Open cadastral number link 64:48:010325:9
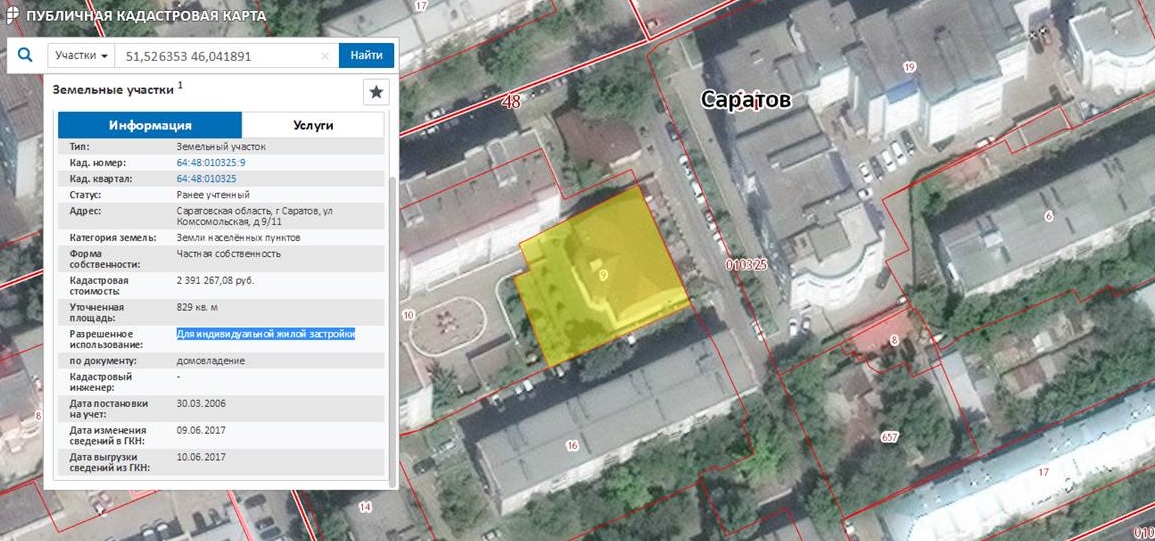 [x=211, y=163]
